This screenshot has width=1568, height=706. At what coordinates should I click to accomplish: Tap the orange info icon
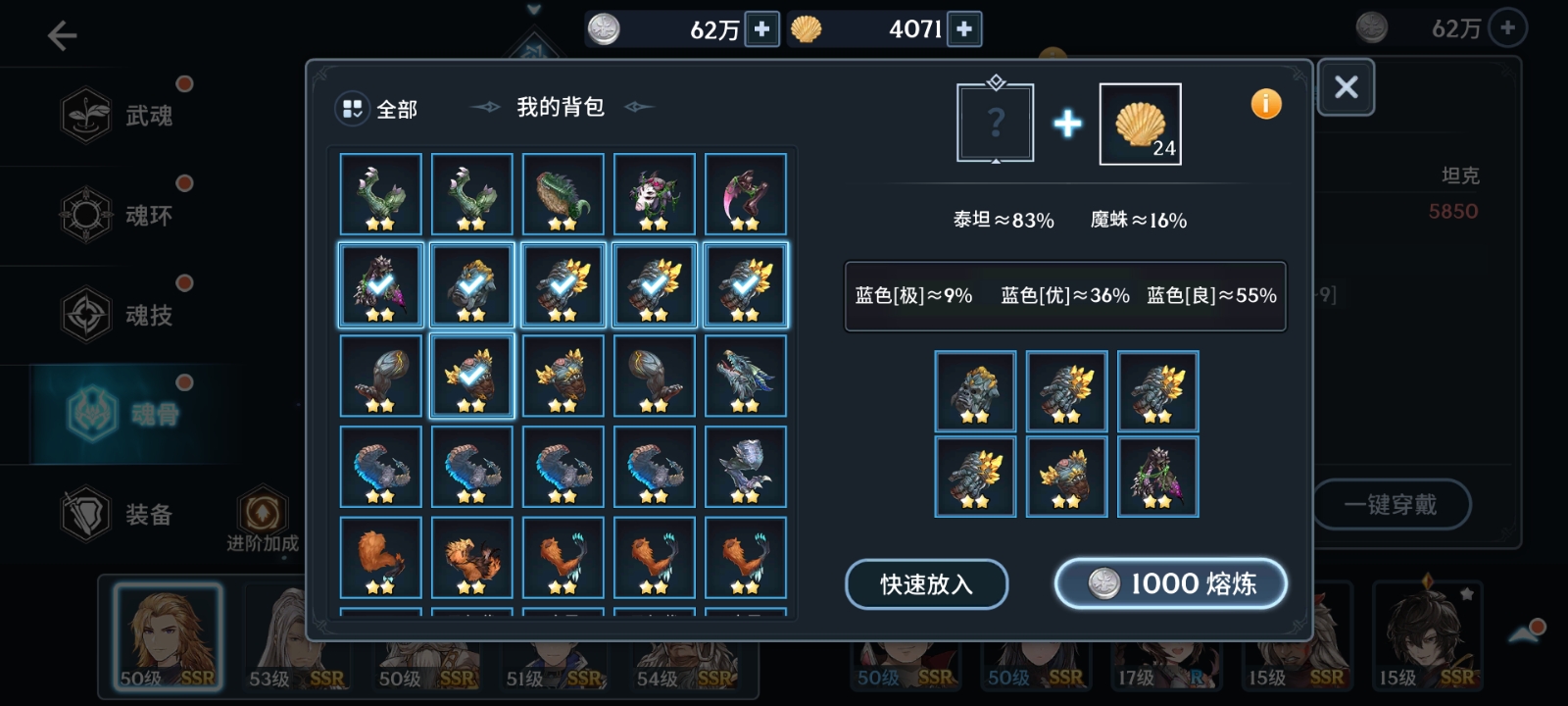pyautogui.click(x=1266, y=104)
